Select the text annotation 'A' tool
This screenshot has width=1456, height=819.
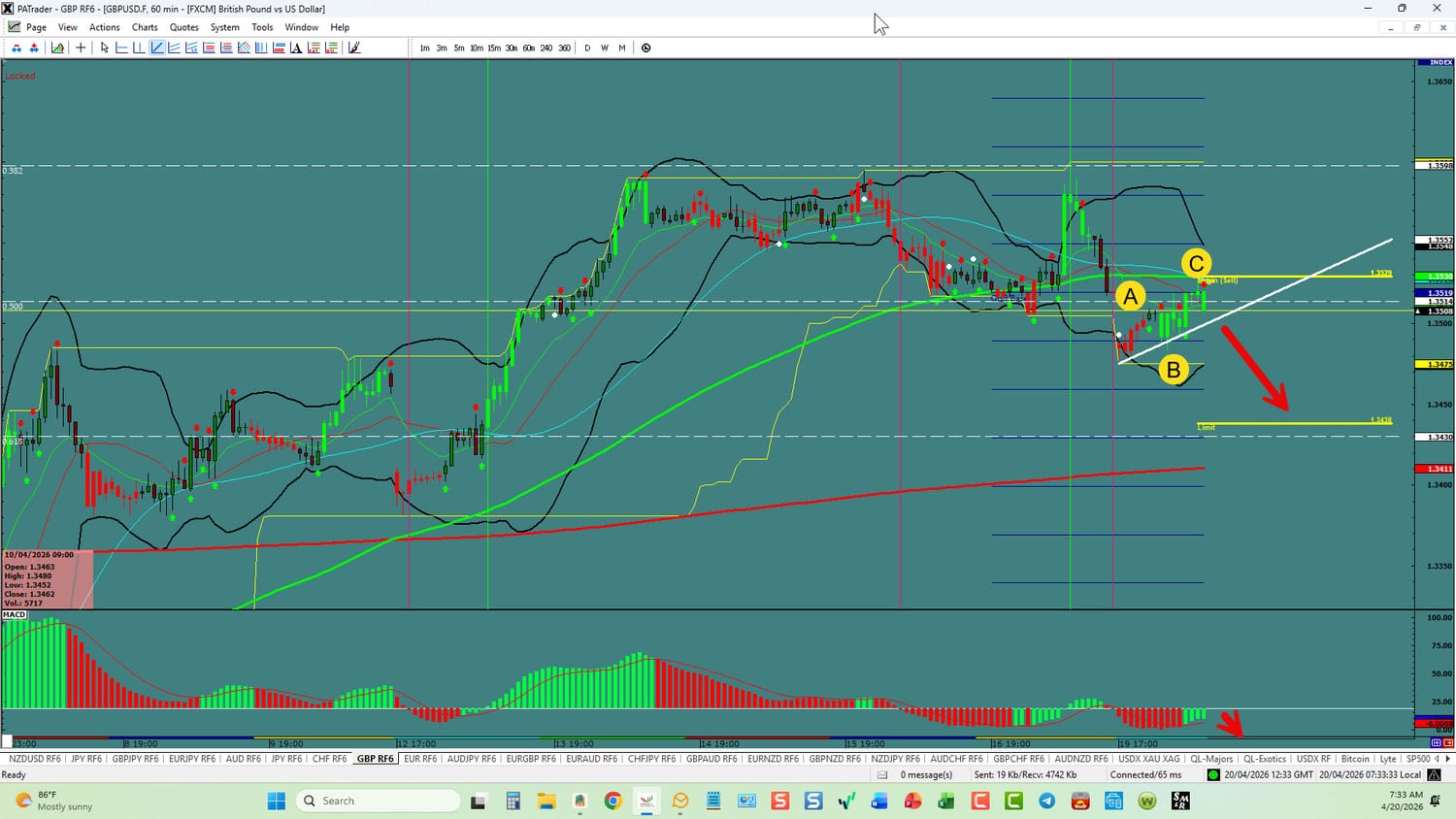[x=296, y=48]
